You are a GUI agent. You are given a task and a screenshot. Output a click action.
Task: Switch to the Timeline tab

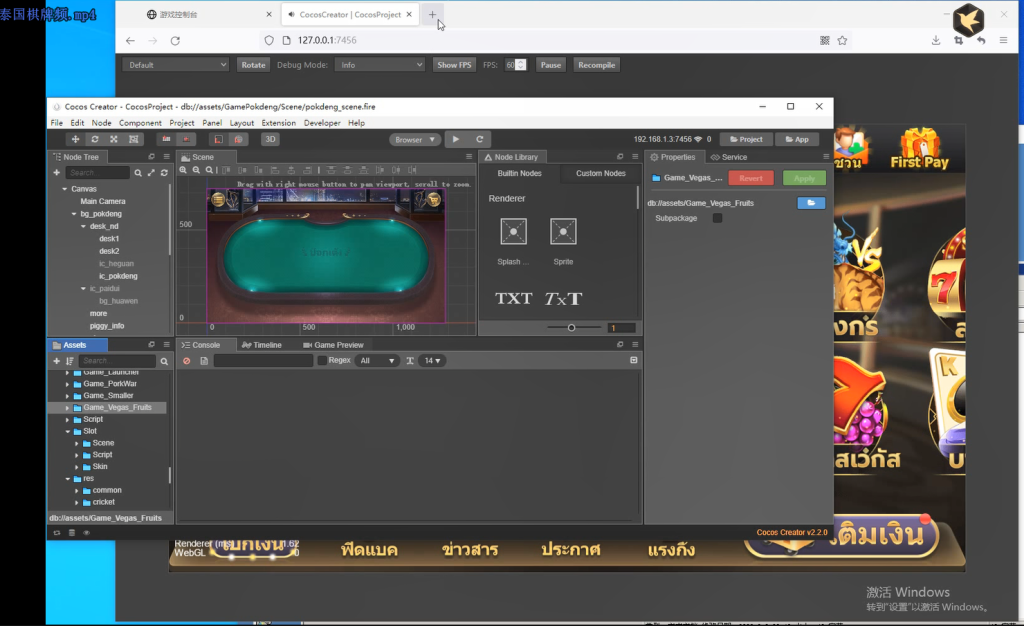click(x=266, y=344)
